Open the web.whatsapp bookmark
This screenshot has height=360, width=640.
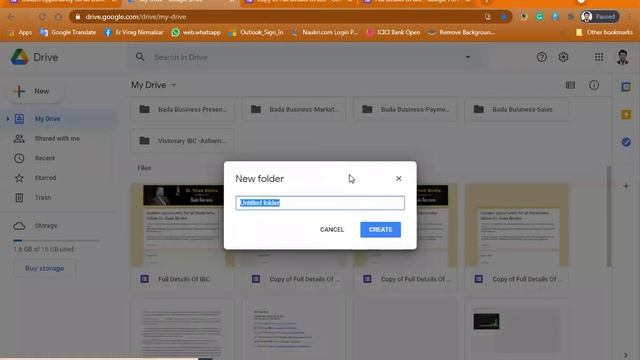(196, 32)
